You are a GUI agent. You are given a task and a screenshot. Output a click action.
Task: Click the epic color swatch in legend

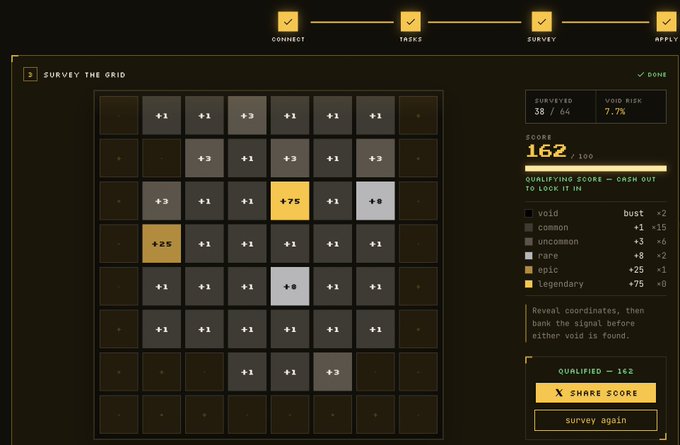[x=529, y=270]
